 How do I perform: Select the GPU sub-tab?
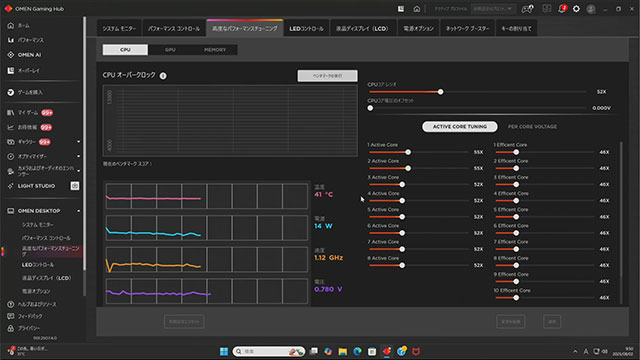click(170, 50)
